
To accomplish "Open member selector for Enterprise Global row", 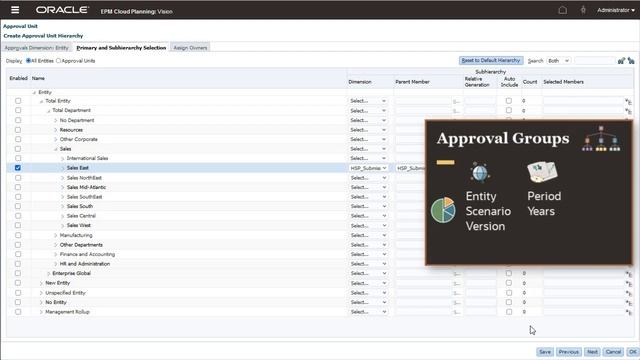I will click(x=628, y=273).
